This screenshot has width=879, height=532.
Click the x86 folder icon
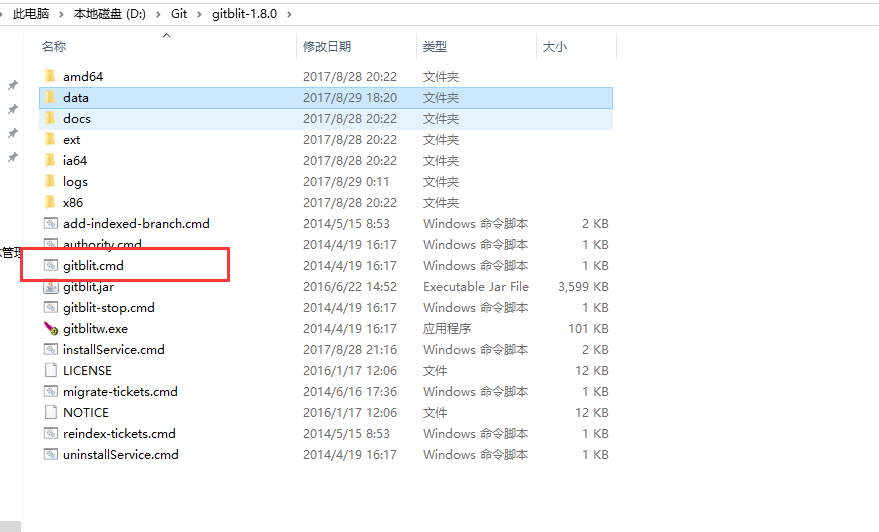(x=50, y=202)
